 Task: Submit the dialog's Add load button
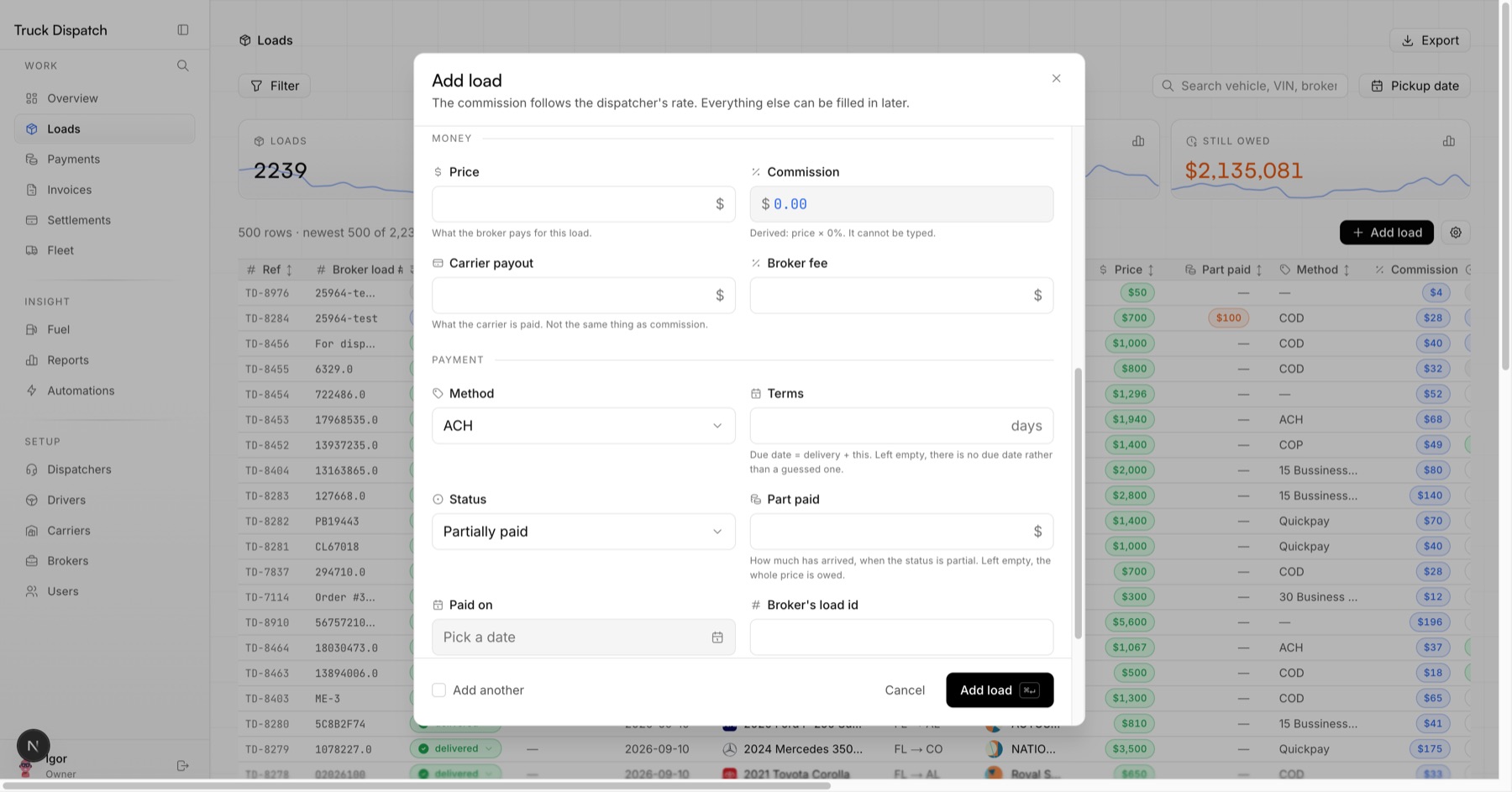point(1000,690)
